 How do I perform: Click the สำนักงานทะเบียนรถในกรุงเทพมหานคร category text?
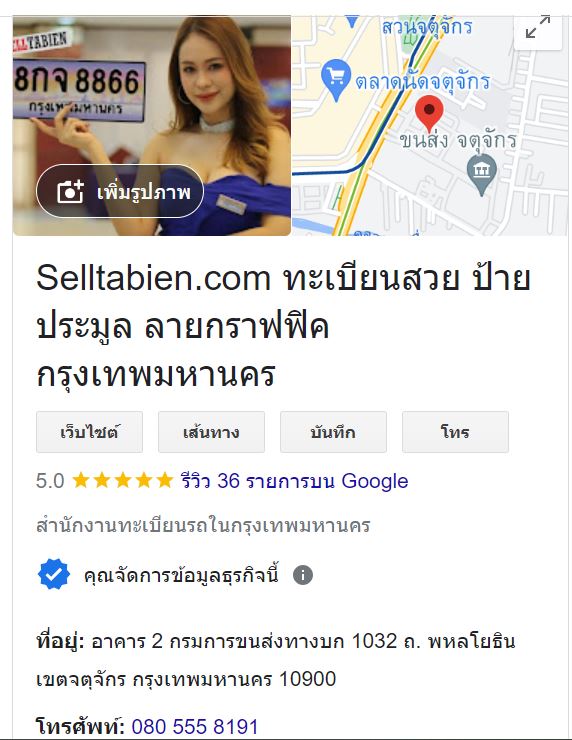203,525
